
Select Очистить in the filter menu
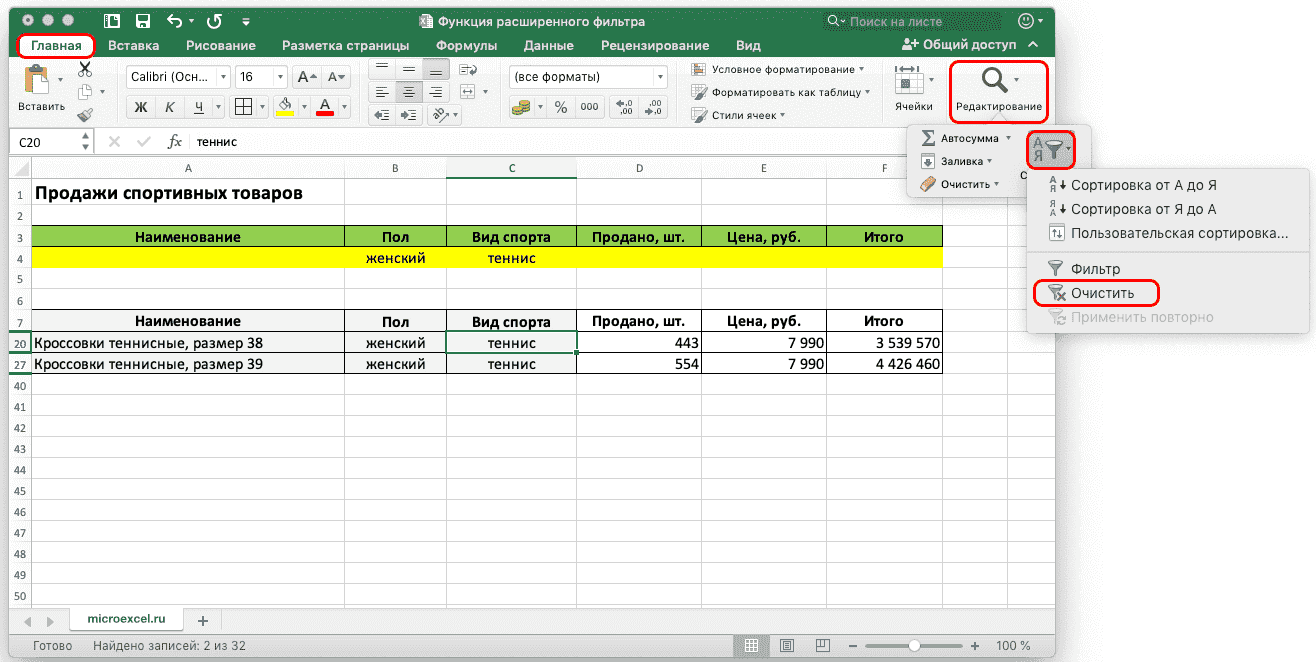[1102, 293]
